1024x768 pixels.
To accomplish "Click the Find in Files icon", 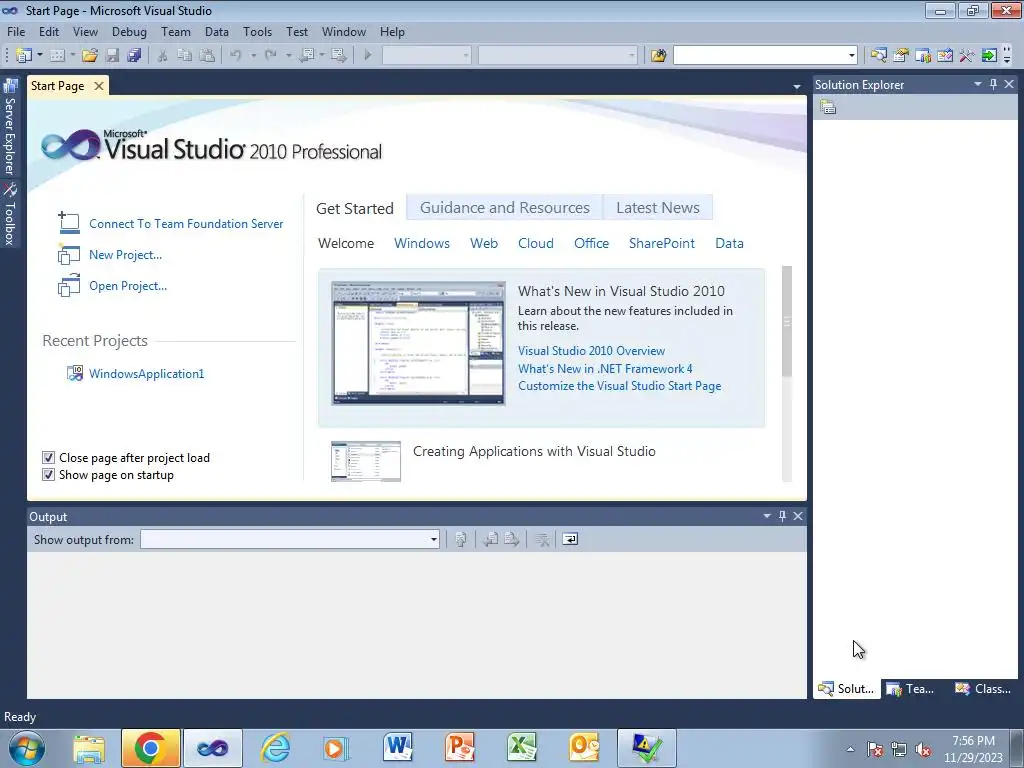I will click(658, 56).
